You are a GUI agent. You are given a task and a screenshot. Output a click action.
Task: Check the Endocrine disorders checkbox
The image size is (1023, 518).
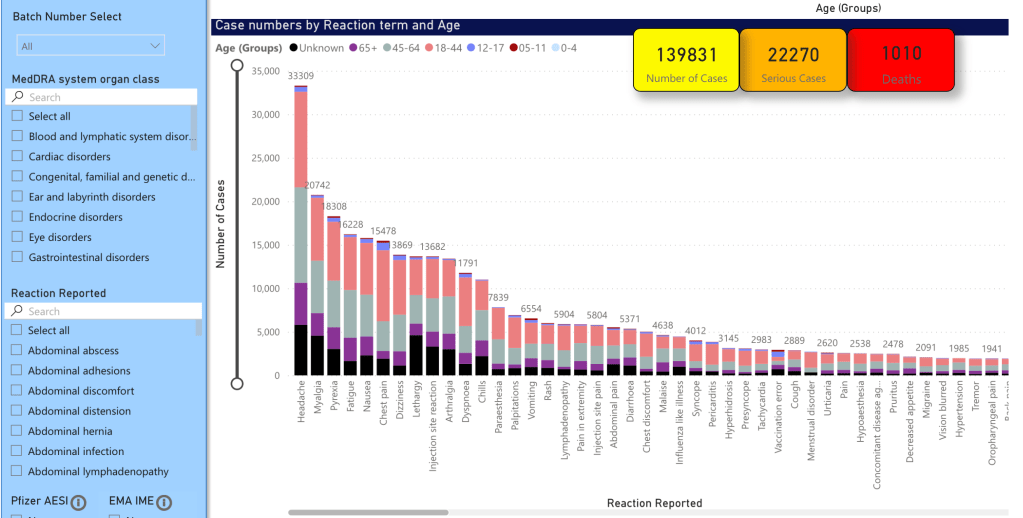coord(17,217)
